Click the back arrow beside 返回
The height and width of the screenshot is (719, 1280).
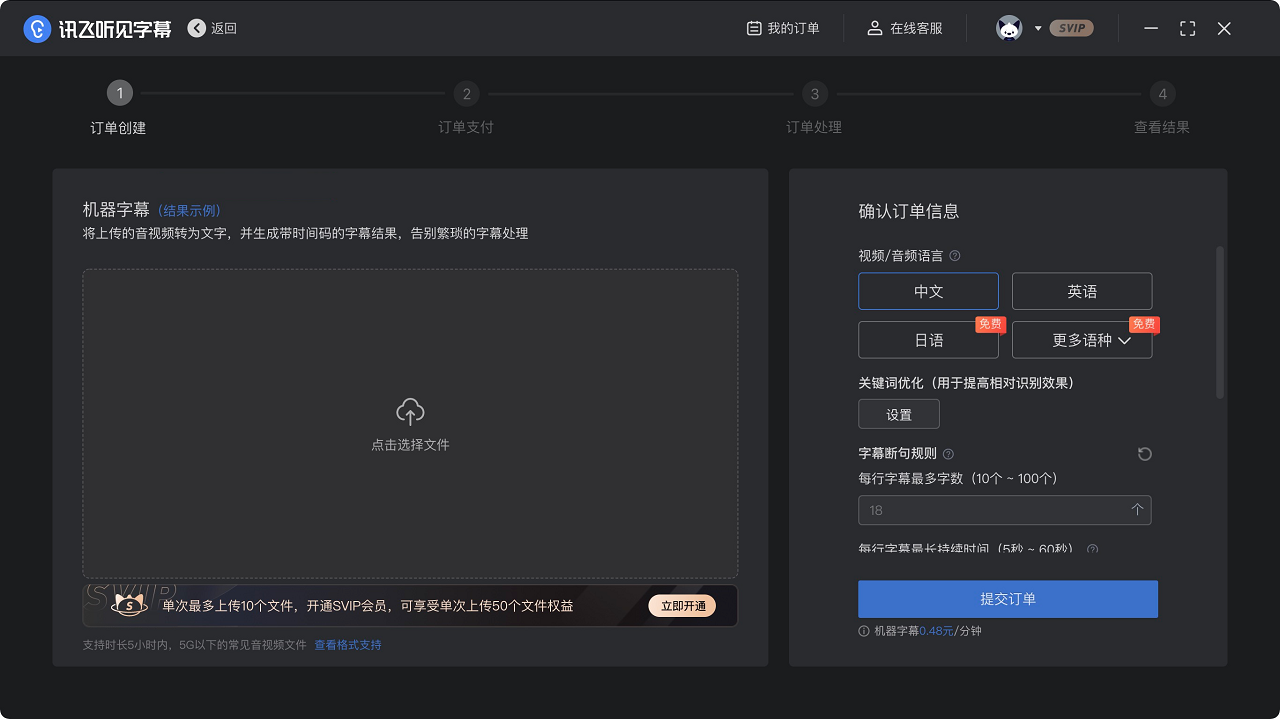coord(196,28)
